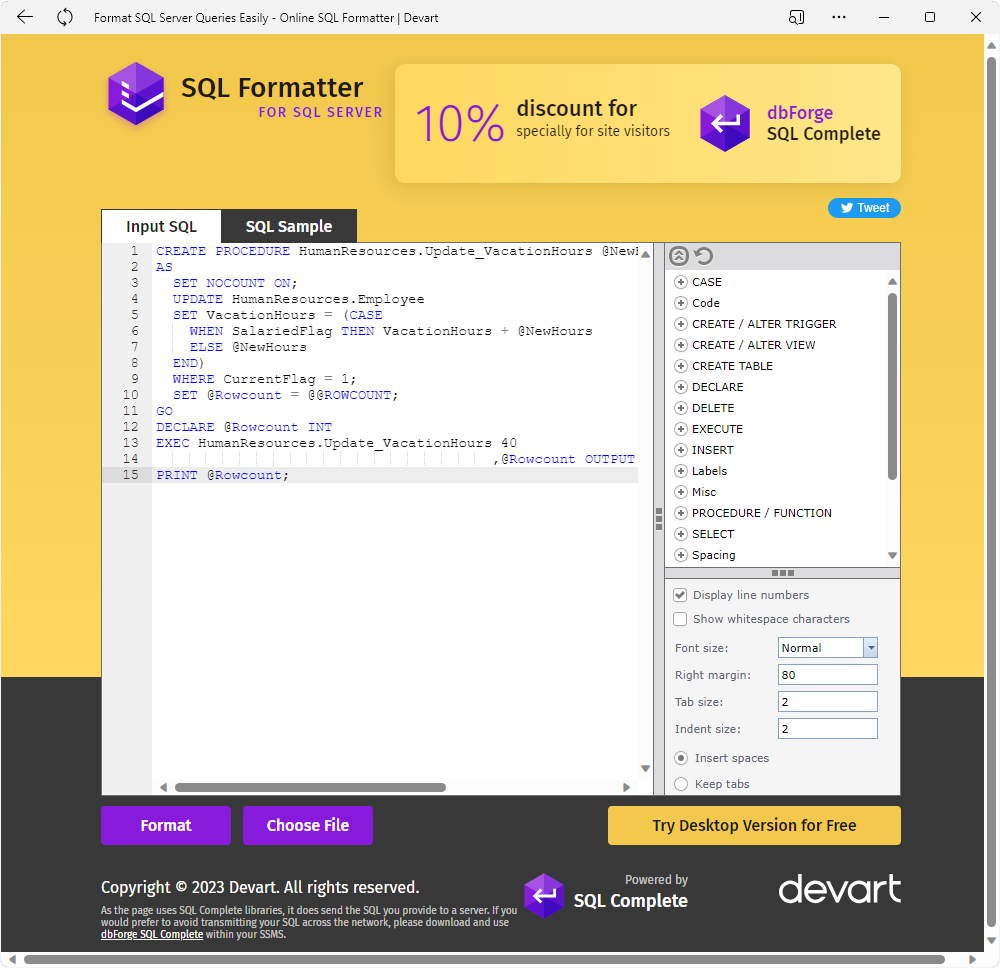Expand the PROCEDURE / FUNCTION group

pyautogui.click(x=681, y=513)
